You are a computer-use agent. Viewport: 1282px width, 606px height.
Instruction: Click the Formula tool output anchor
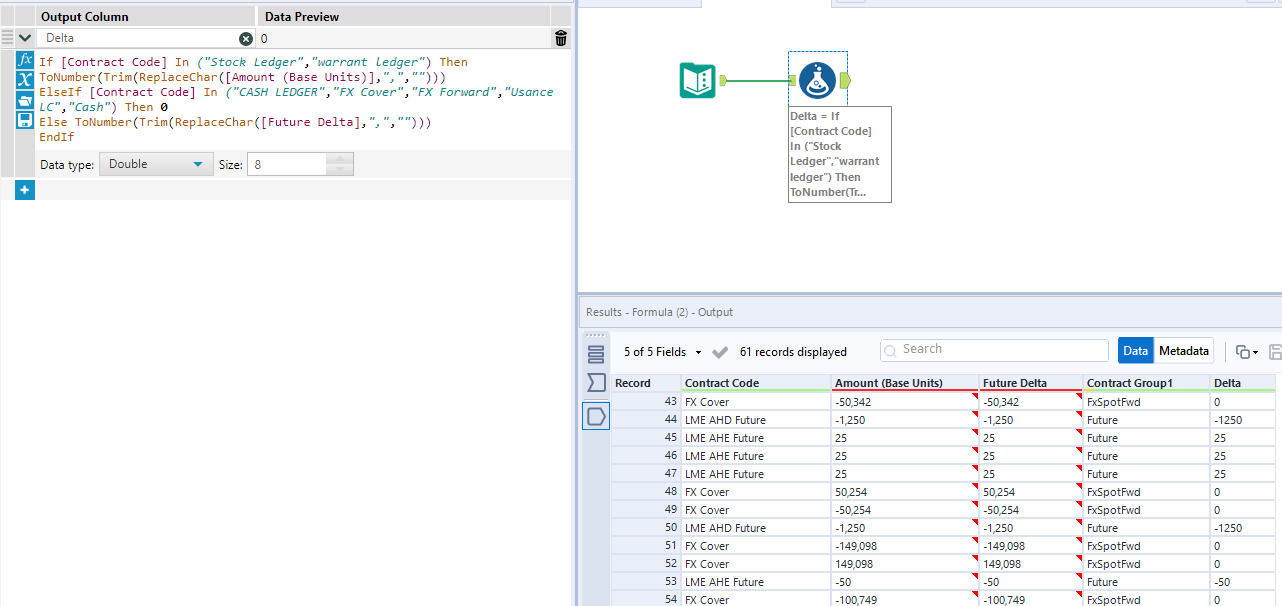tap(845, 80)
